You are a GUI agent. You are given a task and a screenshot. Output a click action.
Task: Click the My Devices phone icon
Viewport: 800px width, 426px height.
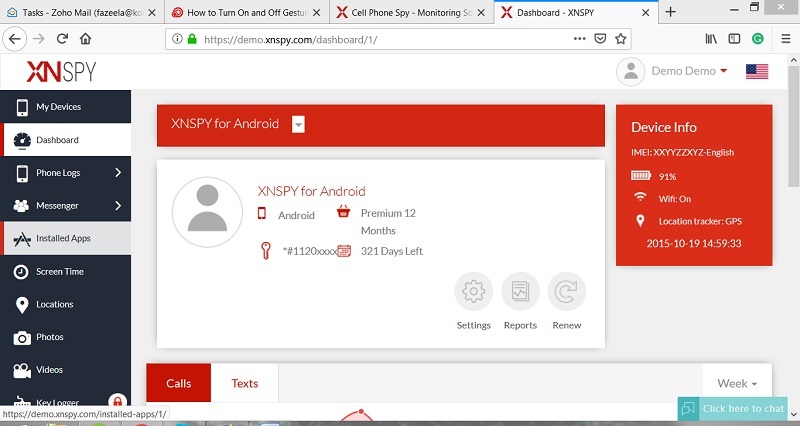pos(22,107)
